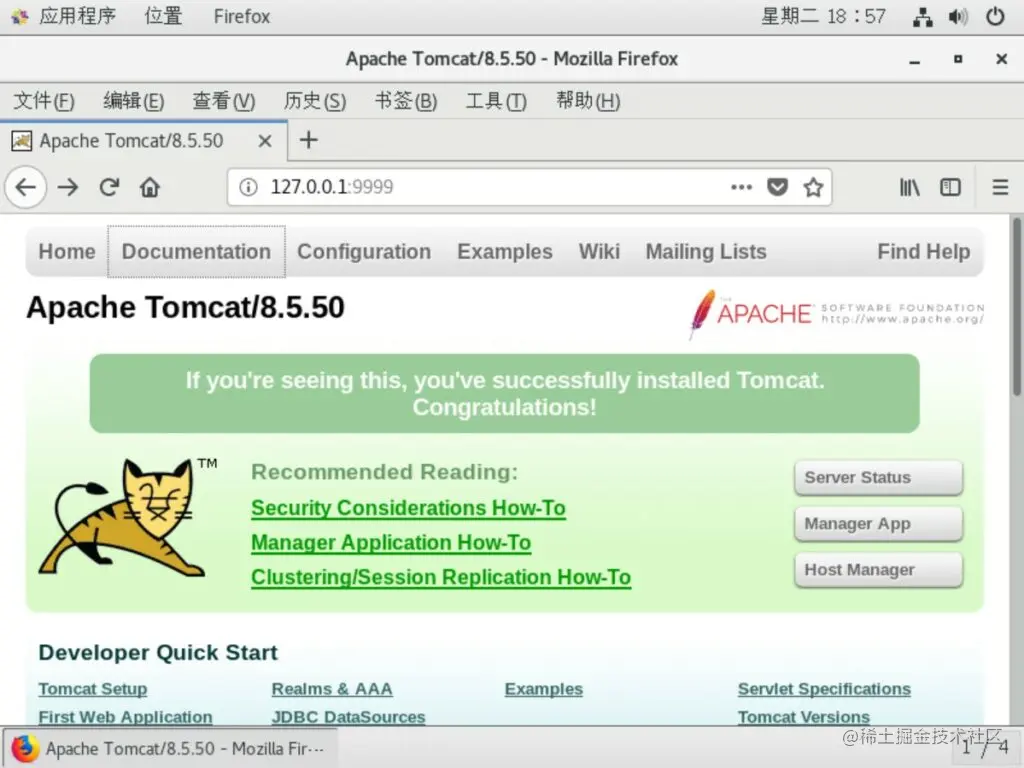Open the 历史(S) menu
1024x768 pixels.
315,101
